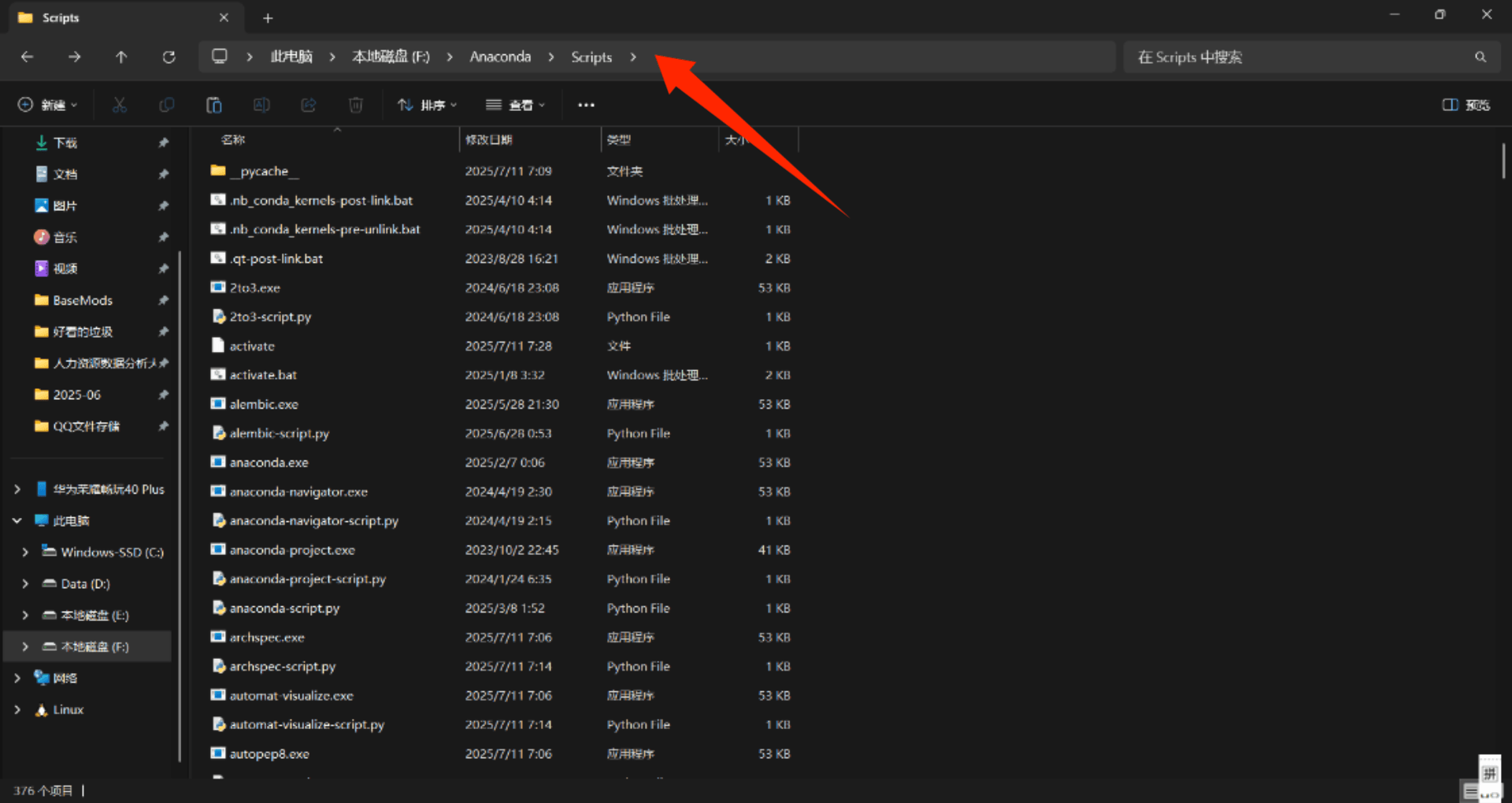This screenshot has height=803, width=1512.
Task: Click 此电脑 breadcrumb in address bar
Action: [291, 57]
